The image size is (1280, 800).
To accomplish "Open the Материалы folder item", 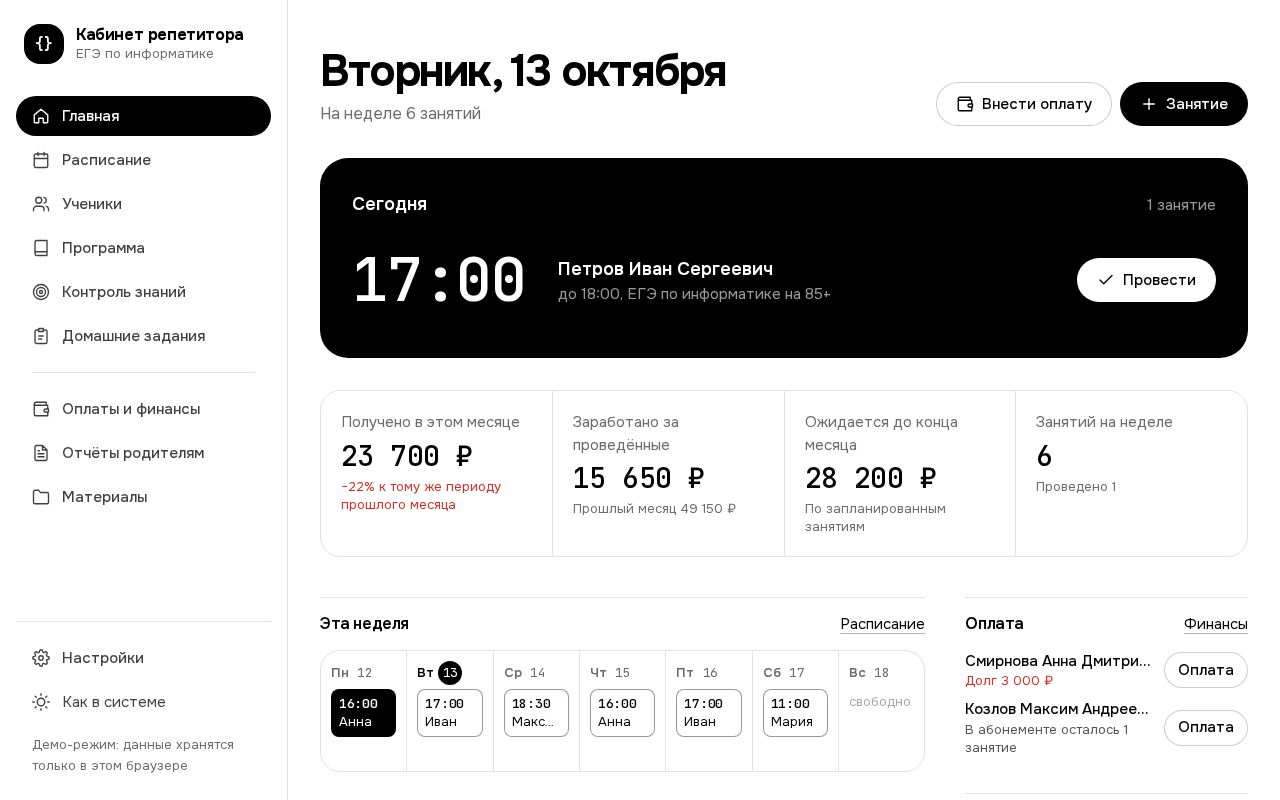I will (143, 497).
